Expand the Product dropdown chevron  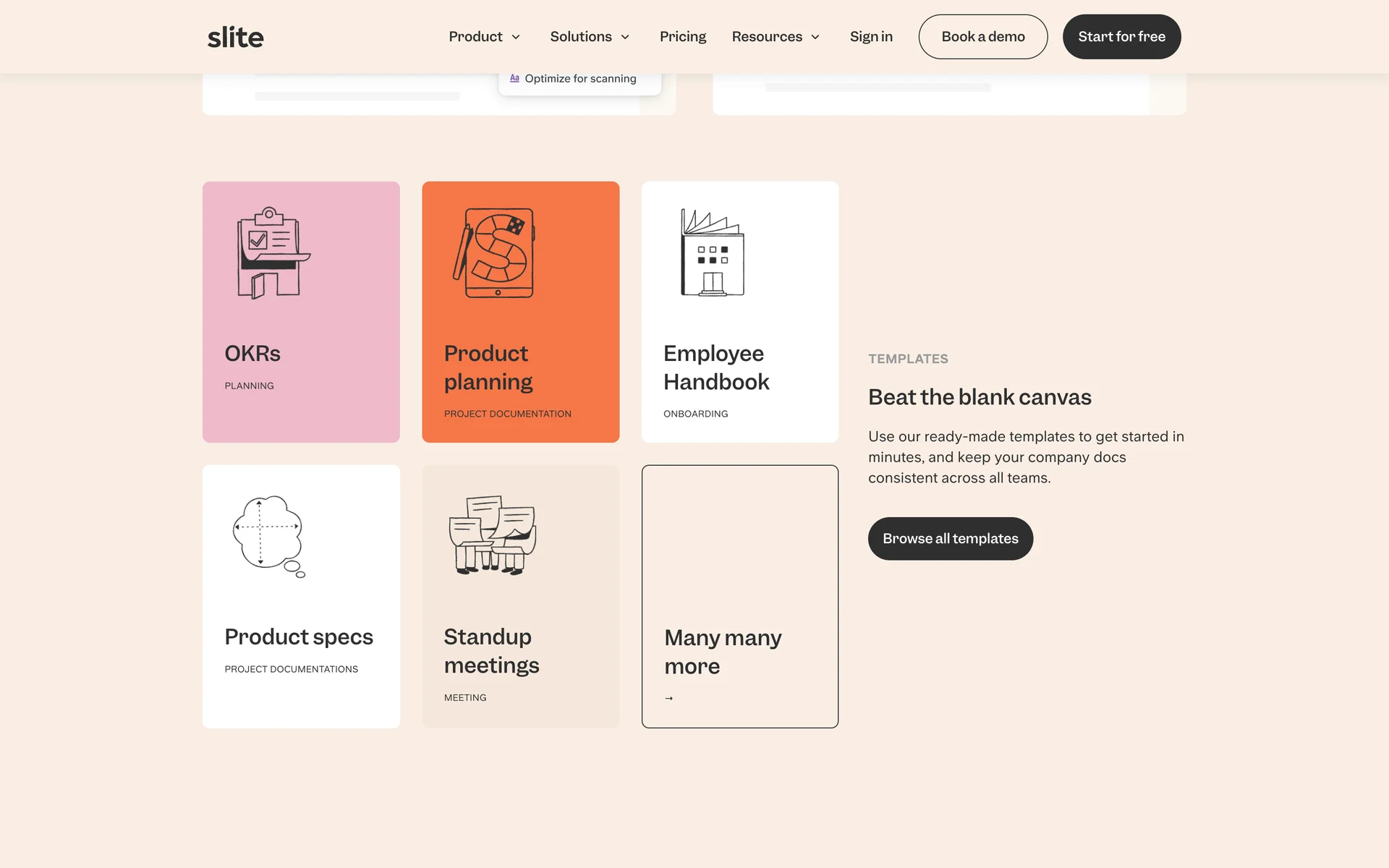tap(516, 37)
